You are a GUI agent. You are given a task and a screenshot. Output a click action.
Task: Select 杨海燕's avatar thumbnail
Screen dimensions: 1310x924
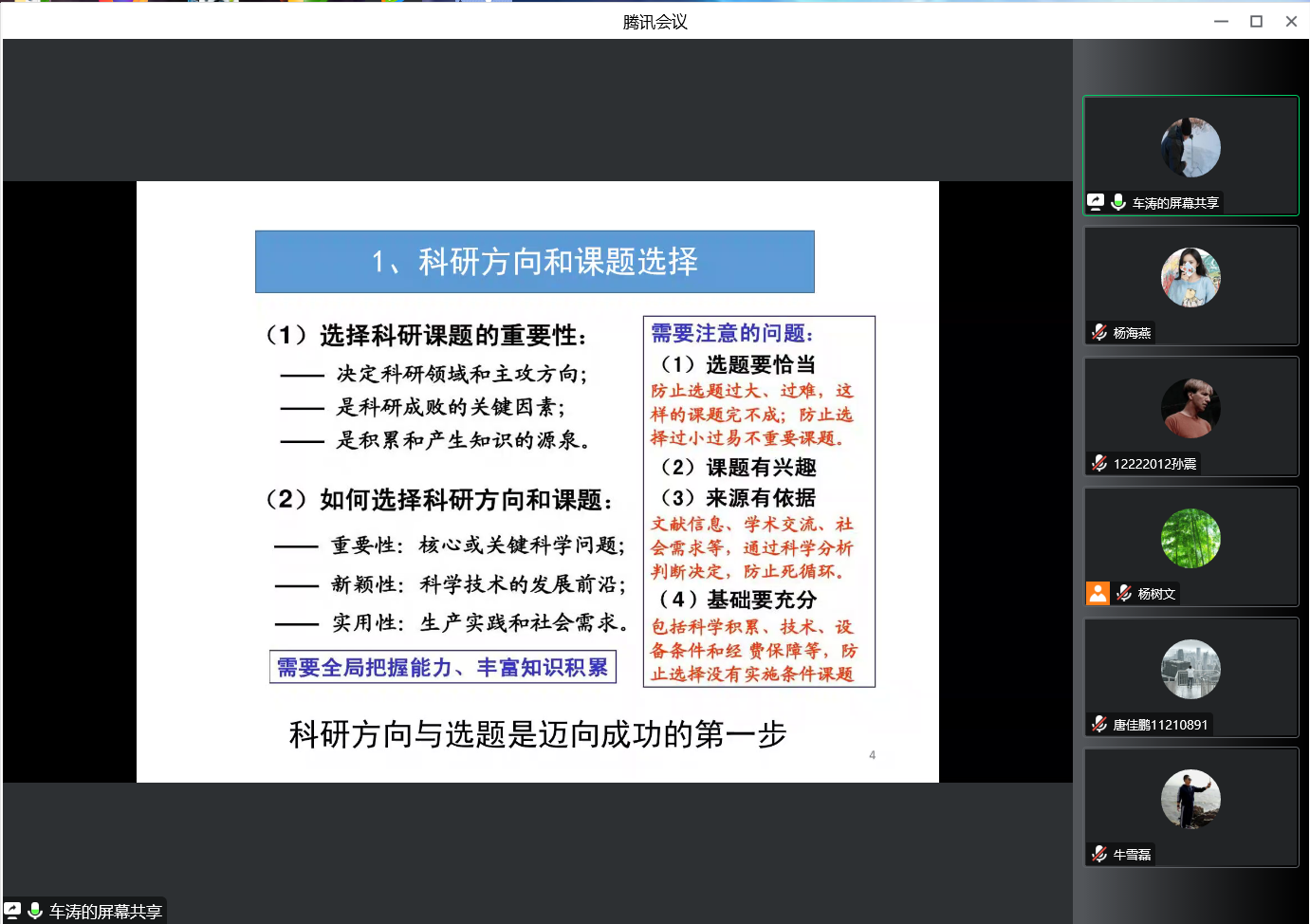point(1190,277)
